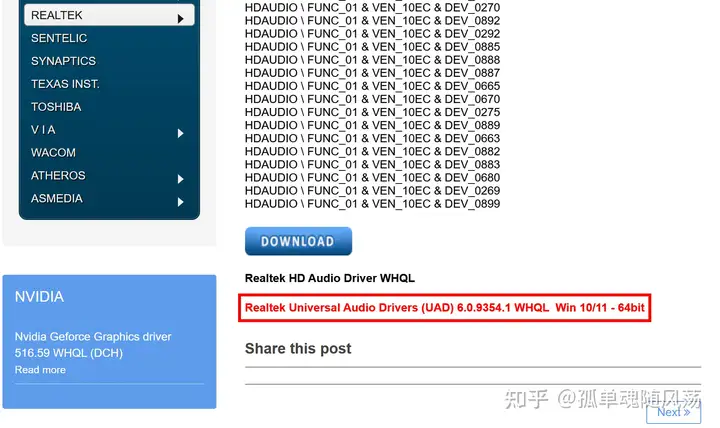720x428 pixels.
Task: Open Realtek Universal Audio Drivers UAD link
Action: (444, 308)
